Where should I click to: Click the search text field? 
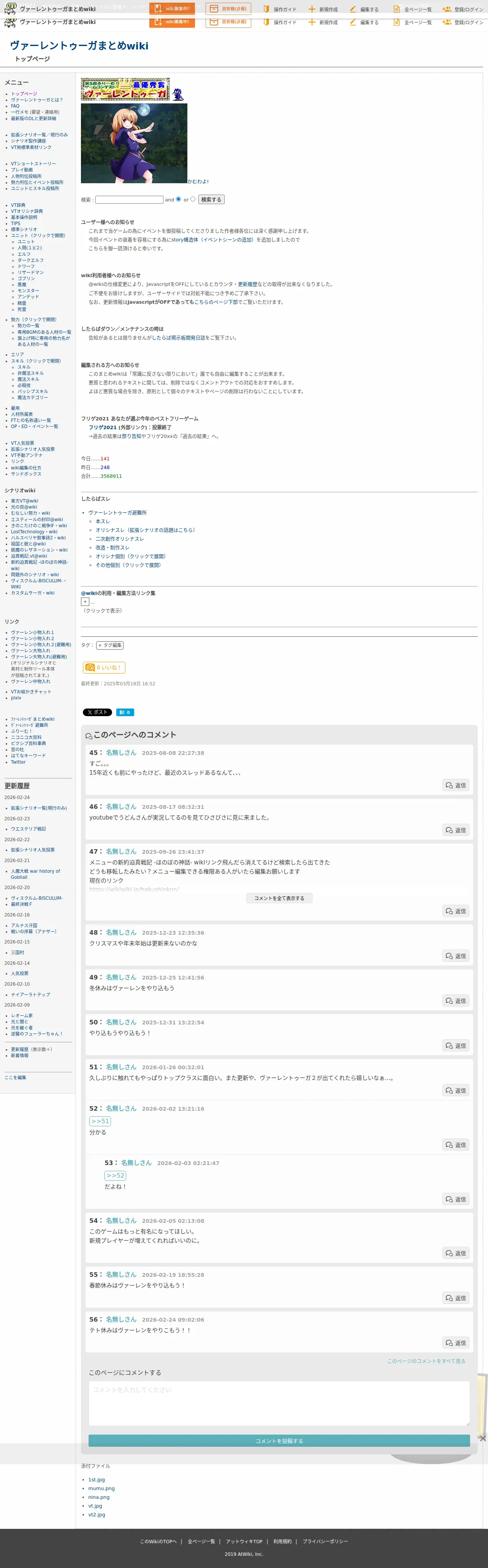tap(130, 200)
